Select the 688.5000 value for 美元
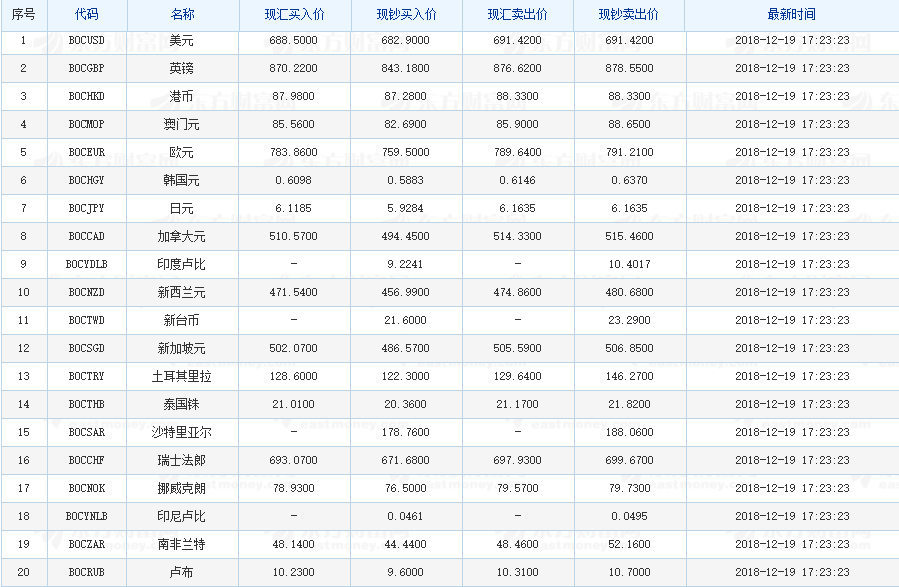 (294, 40)
